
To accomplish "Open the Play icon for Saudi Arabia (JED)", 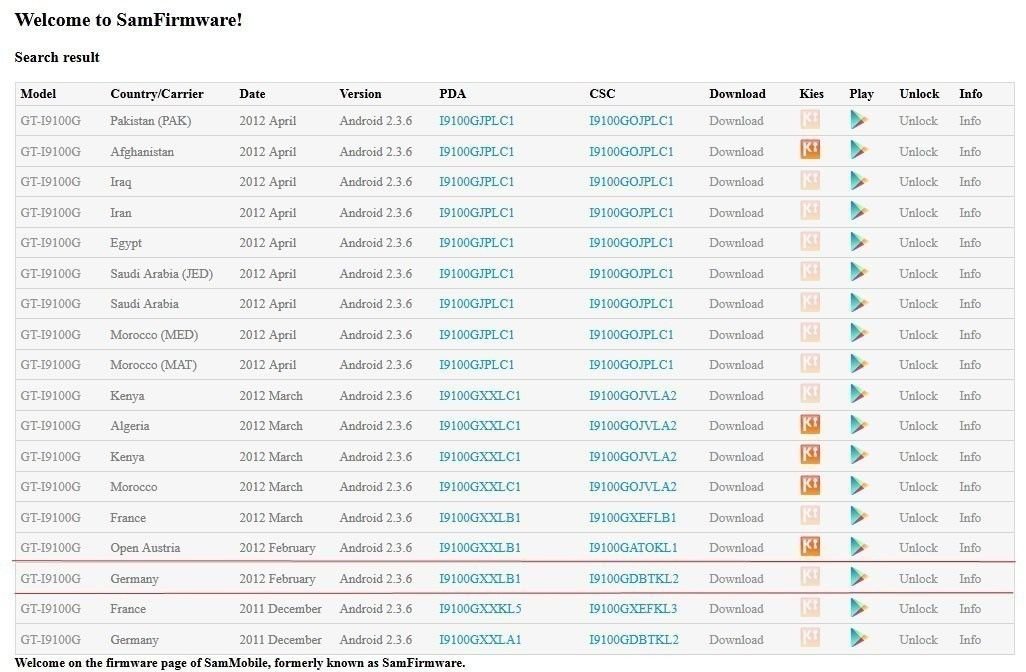I will click(x=858, y=273).
